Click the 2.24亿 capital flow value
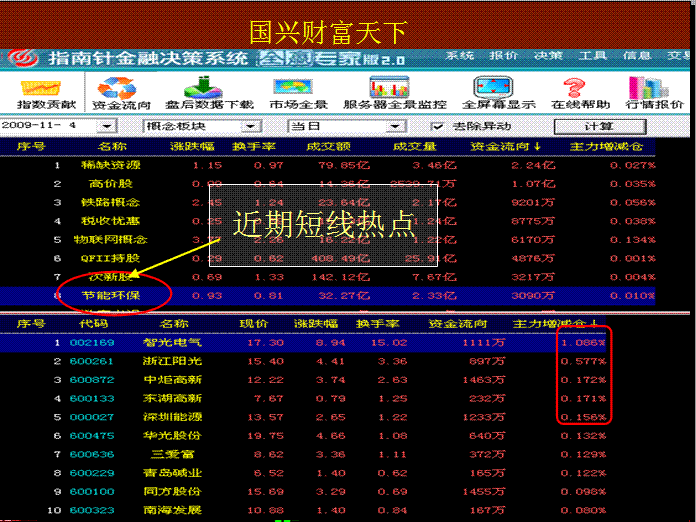This screenshot has height=522, width=696. (x=533, y=165)
